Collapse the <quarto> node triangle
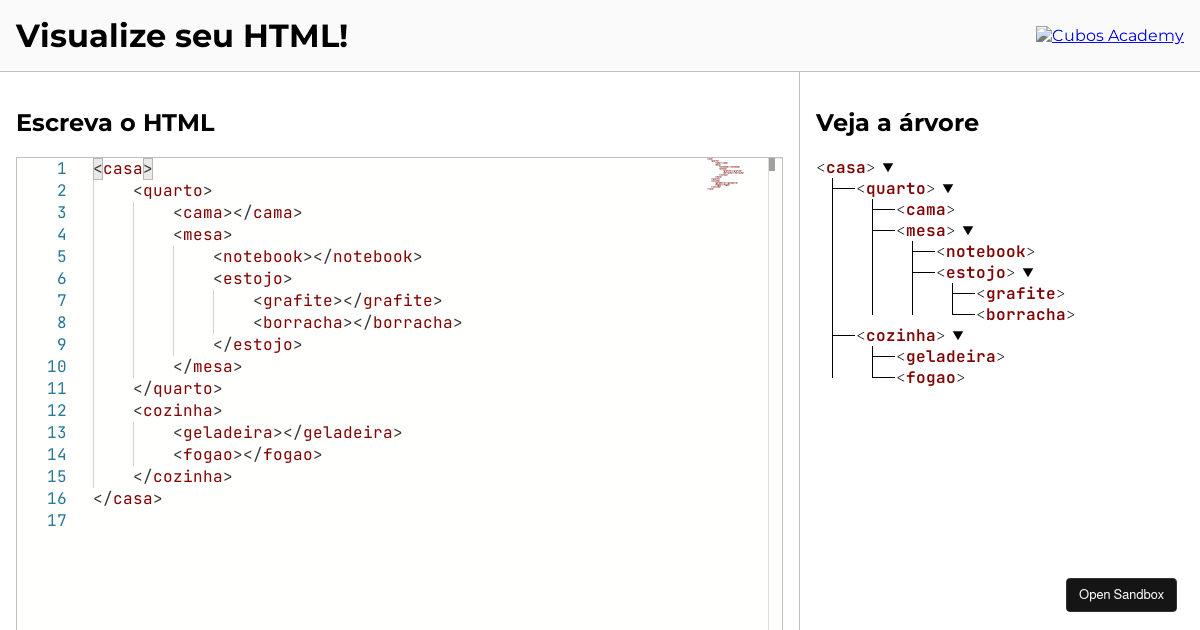 click(x=948, y=188)
